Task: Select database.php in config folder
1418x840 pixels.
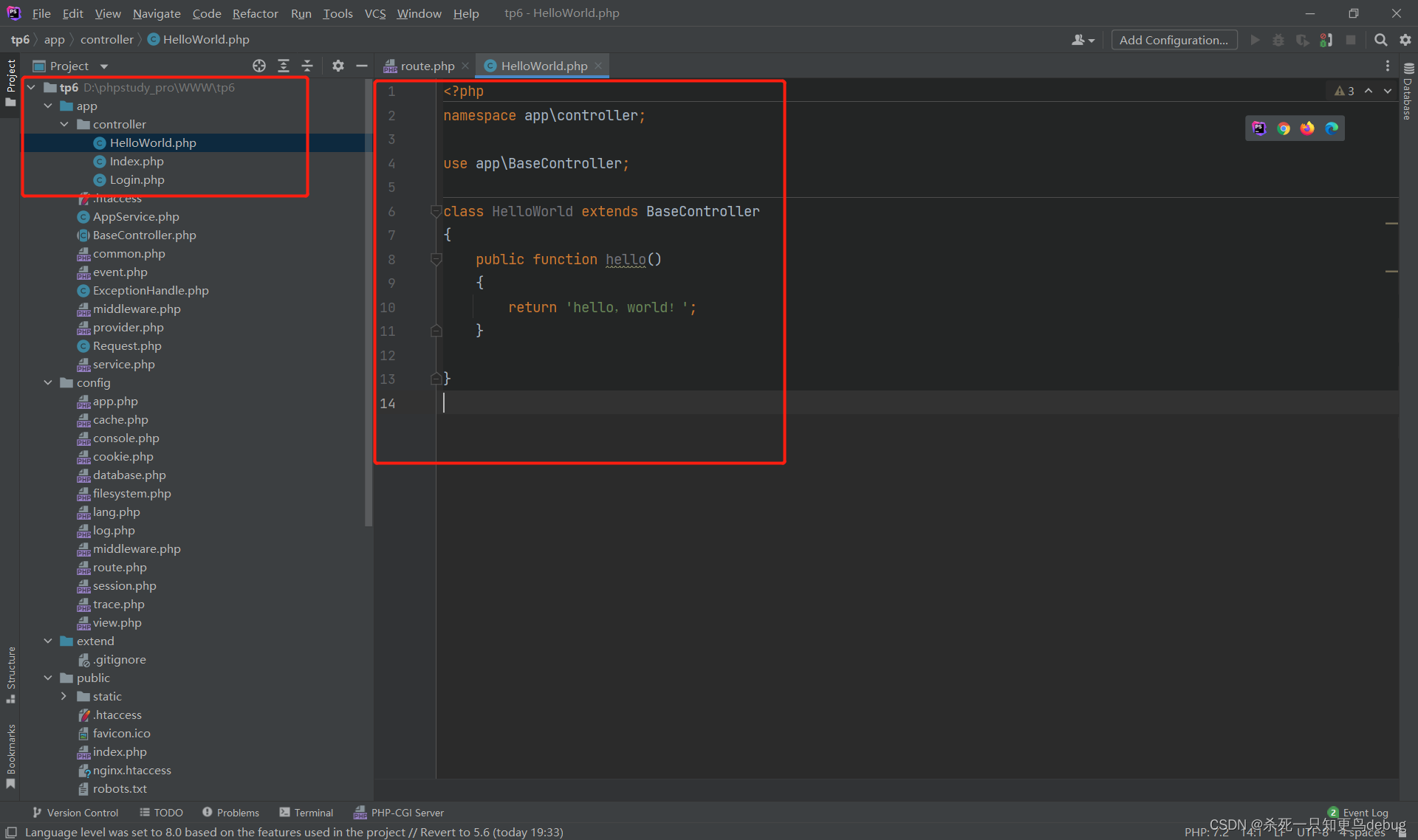Action: click(129, 475)
